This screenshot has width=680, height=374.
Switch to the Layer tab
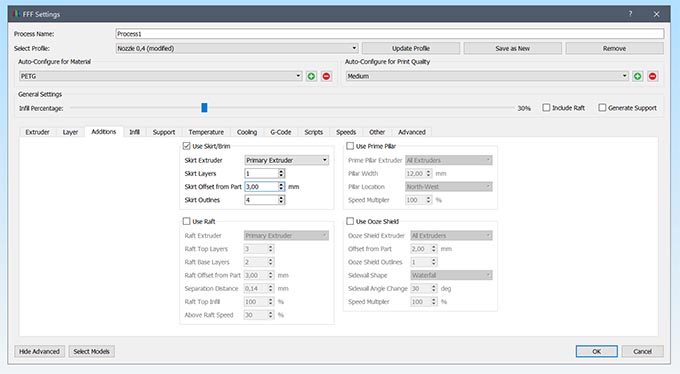point(70,132)
